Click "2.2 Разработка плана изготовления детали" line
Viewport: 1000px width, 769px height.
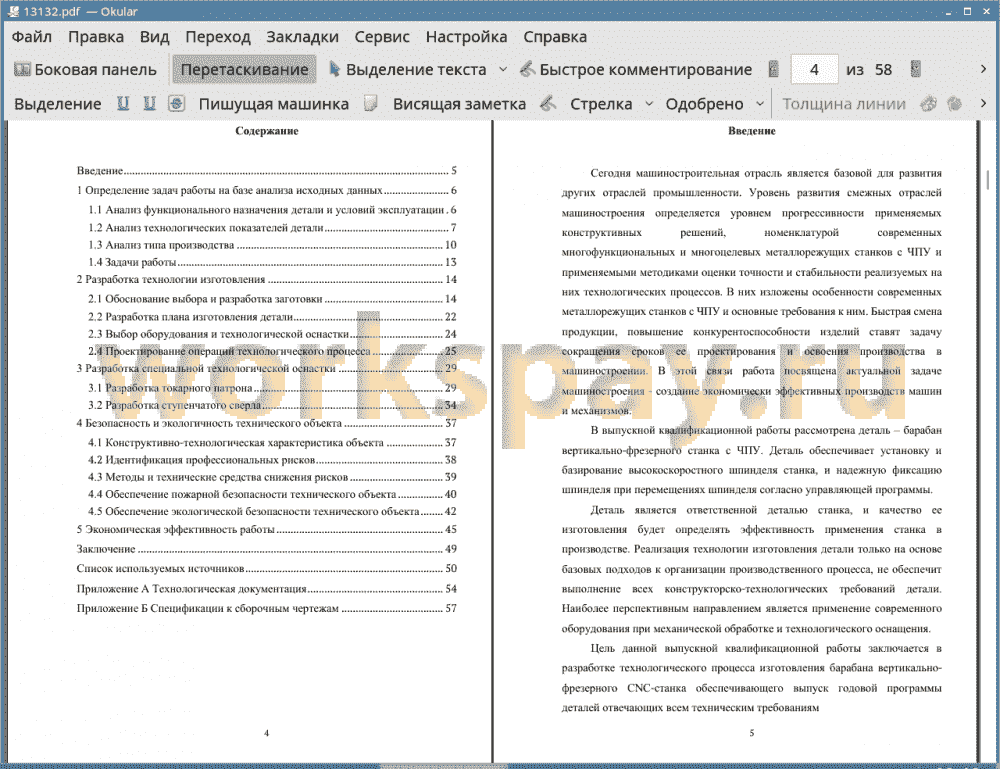[x=272, y=317]
